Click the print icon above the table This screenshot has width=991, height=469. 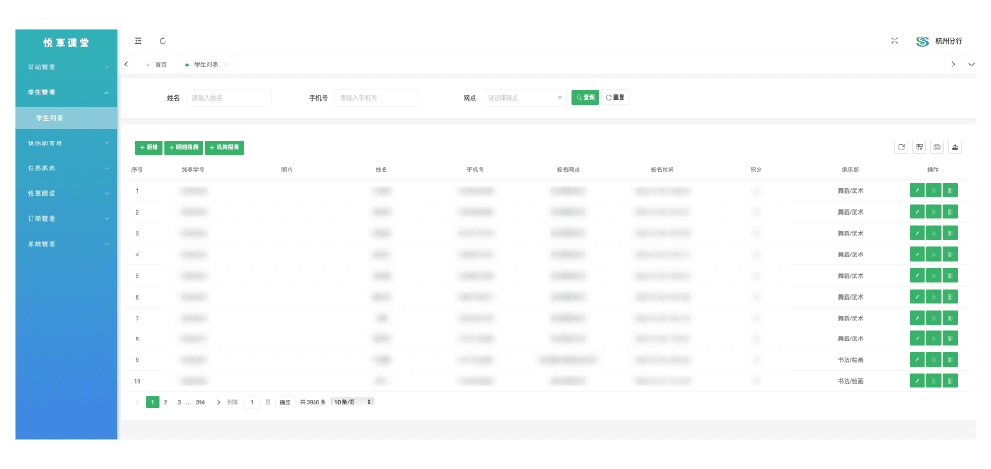tap(938, 147)
